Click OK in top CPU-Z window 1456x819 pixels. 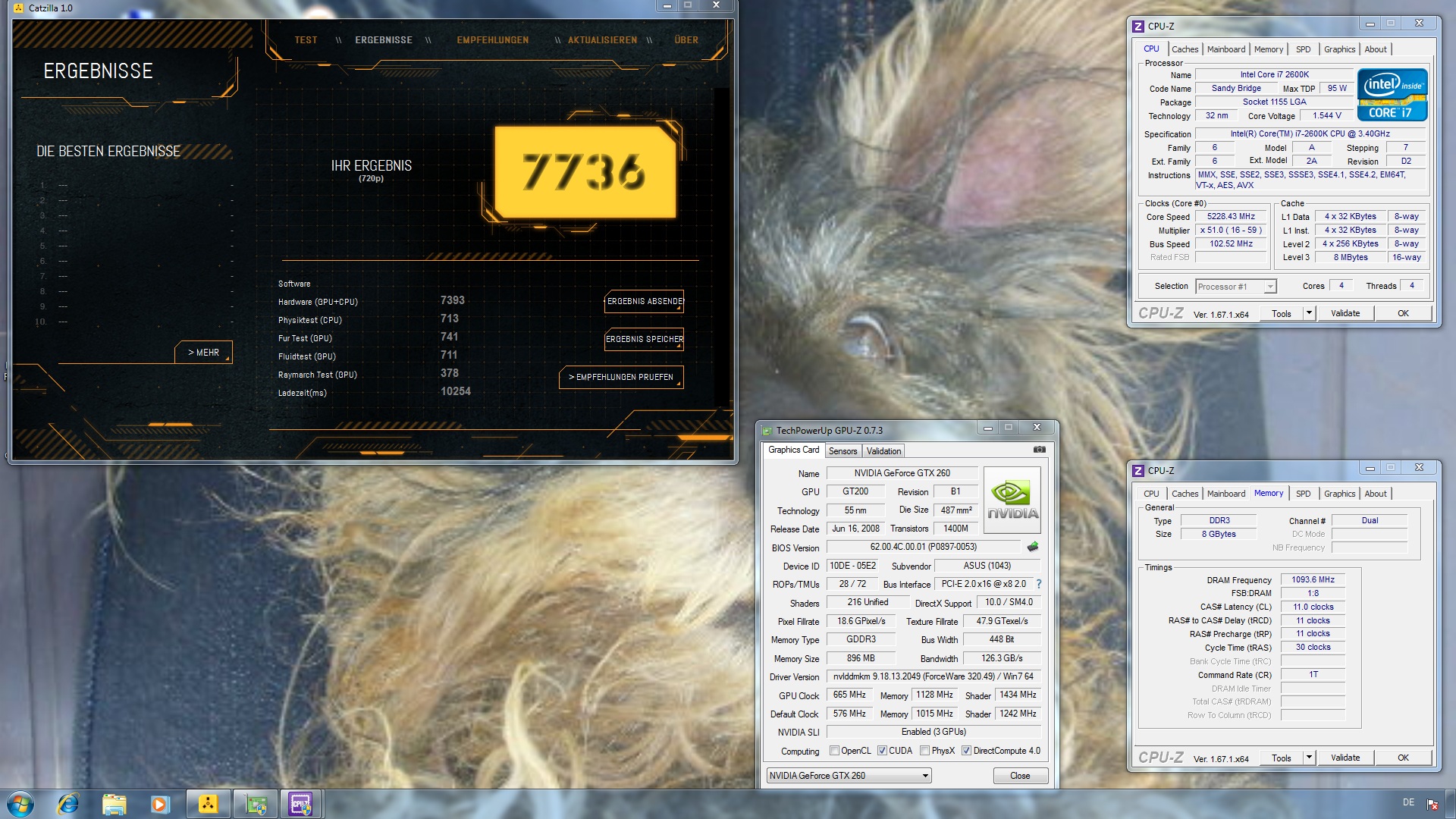(x=1403, y=313)
